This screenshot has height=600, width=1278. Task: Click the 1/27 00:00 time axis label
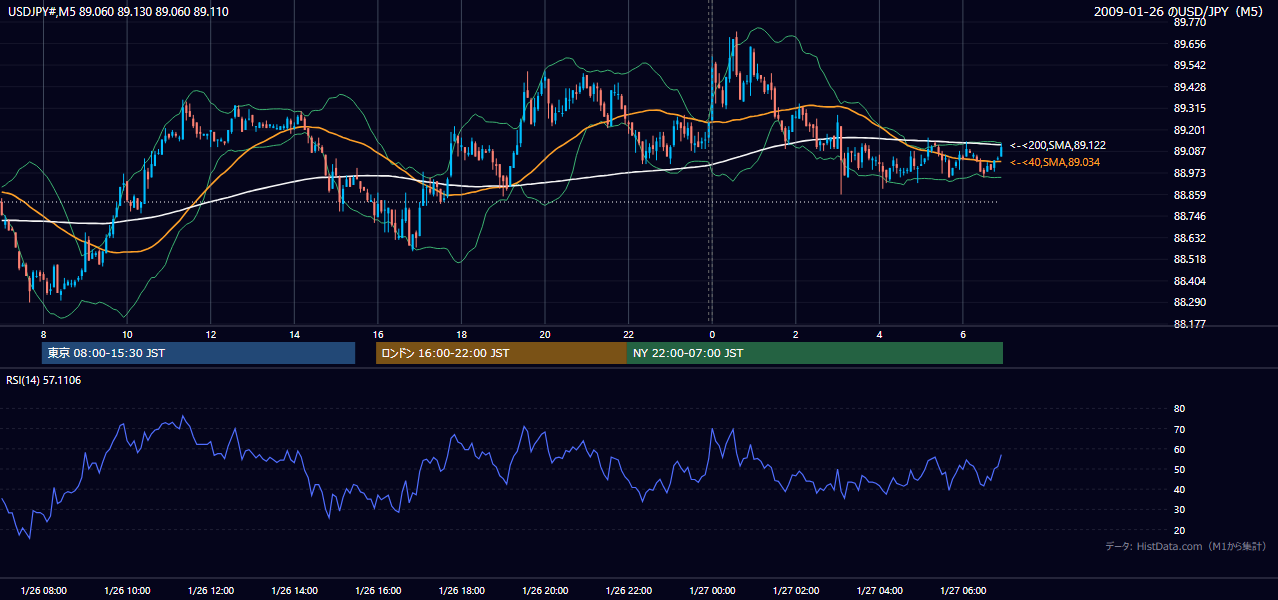711,591
